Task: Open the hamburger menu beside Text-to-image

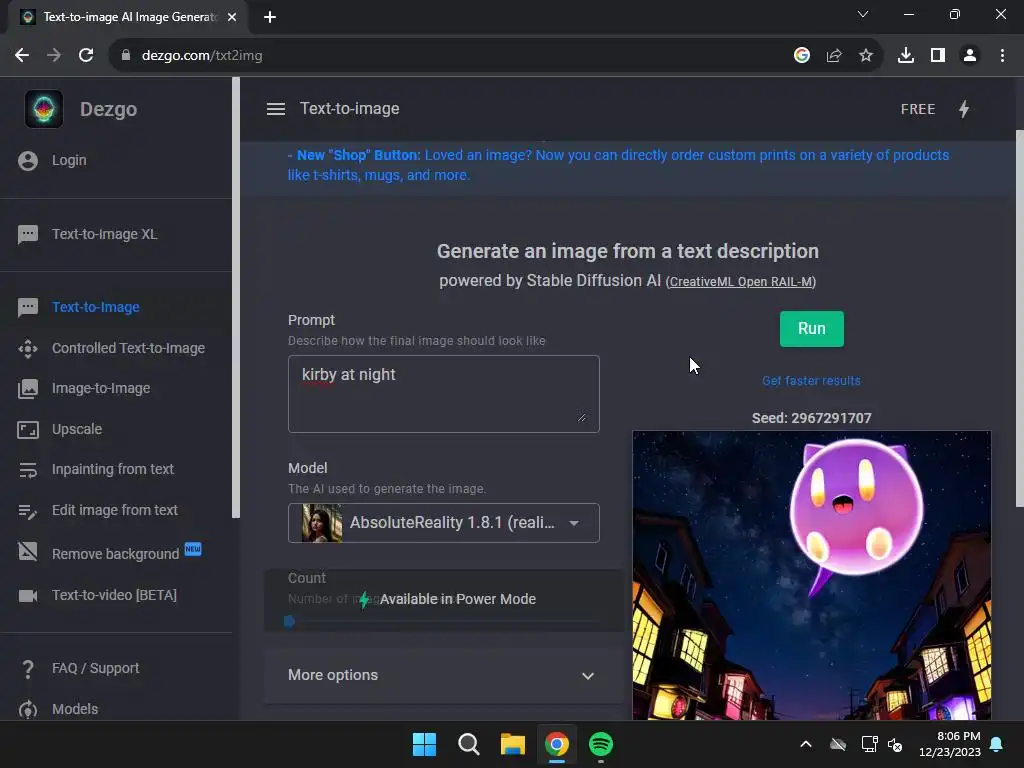Action: point(276,109)
